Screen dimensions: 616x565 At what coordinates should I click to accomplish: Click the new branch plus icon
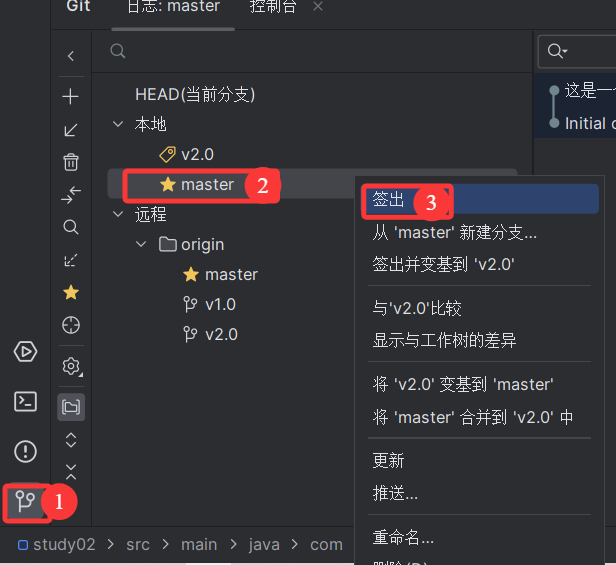click(x=71, y=97)
